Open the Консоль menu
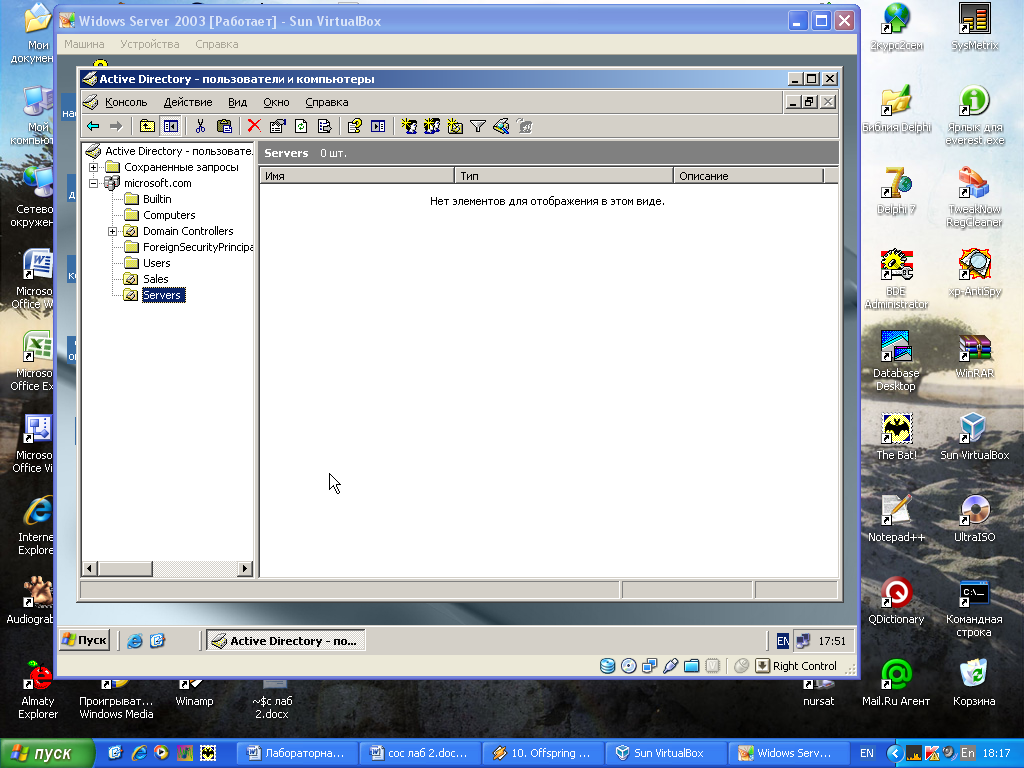1024x768 pixels. tap(126, 102)
